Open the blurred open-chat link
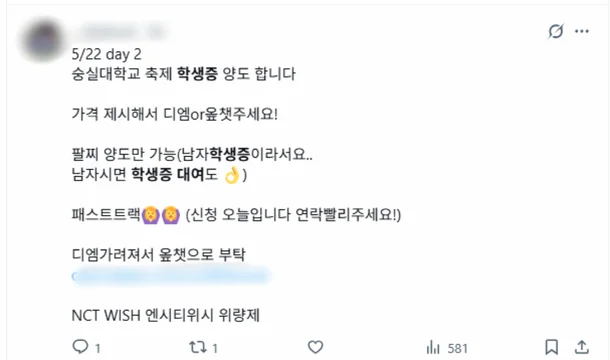The height and width of the screenshot is (360, 610). click(171, 276)
